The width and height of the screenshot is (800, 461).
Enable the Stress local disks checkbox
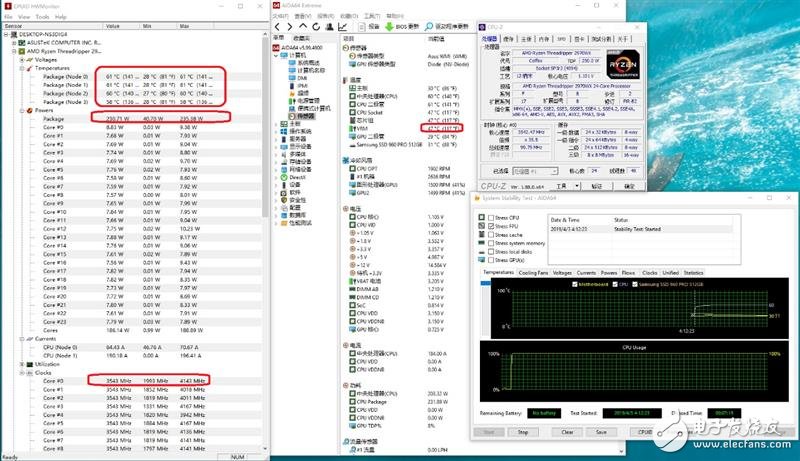[491, 251]
